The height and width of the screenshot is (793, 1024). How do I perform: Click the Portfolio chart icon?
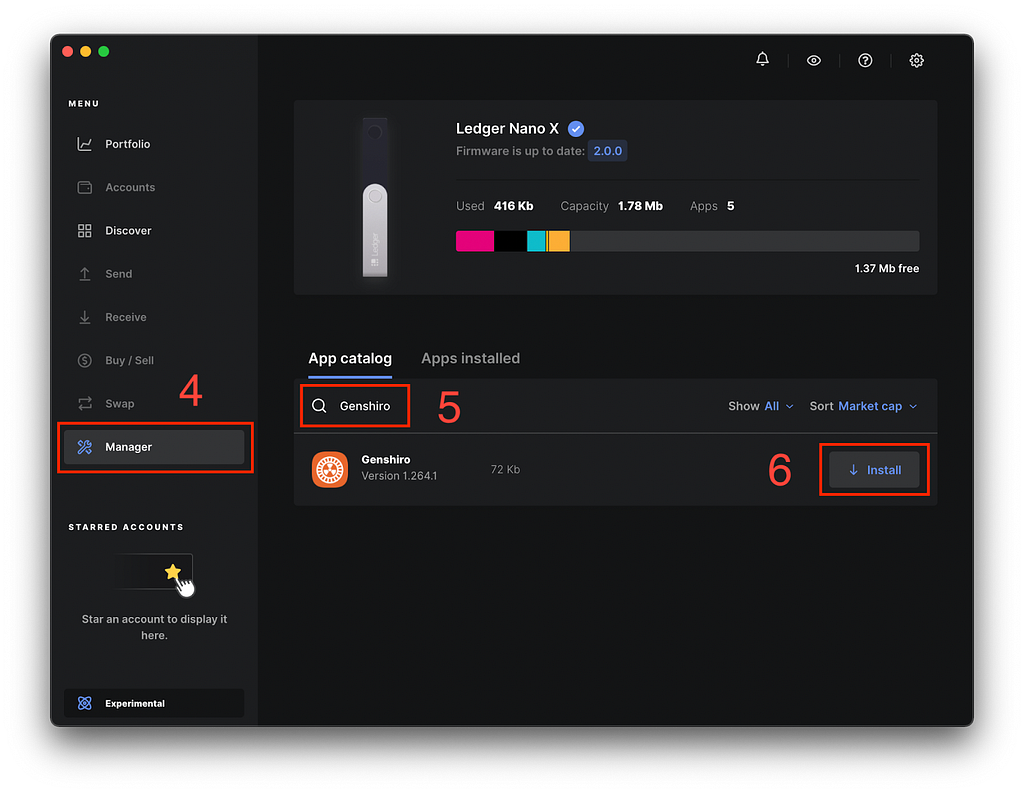[x=84, y=144]
